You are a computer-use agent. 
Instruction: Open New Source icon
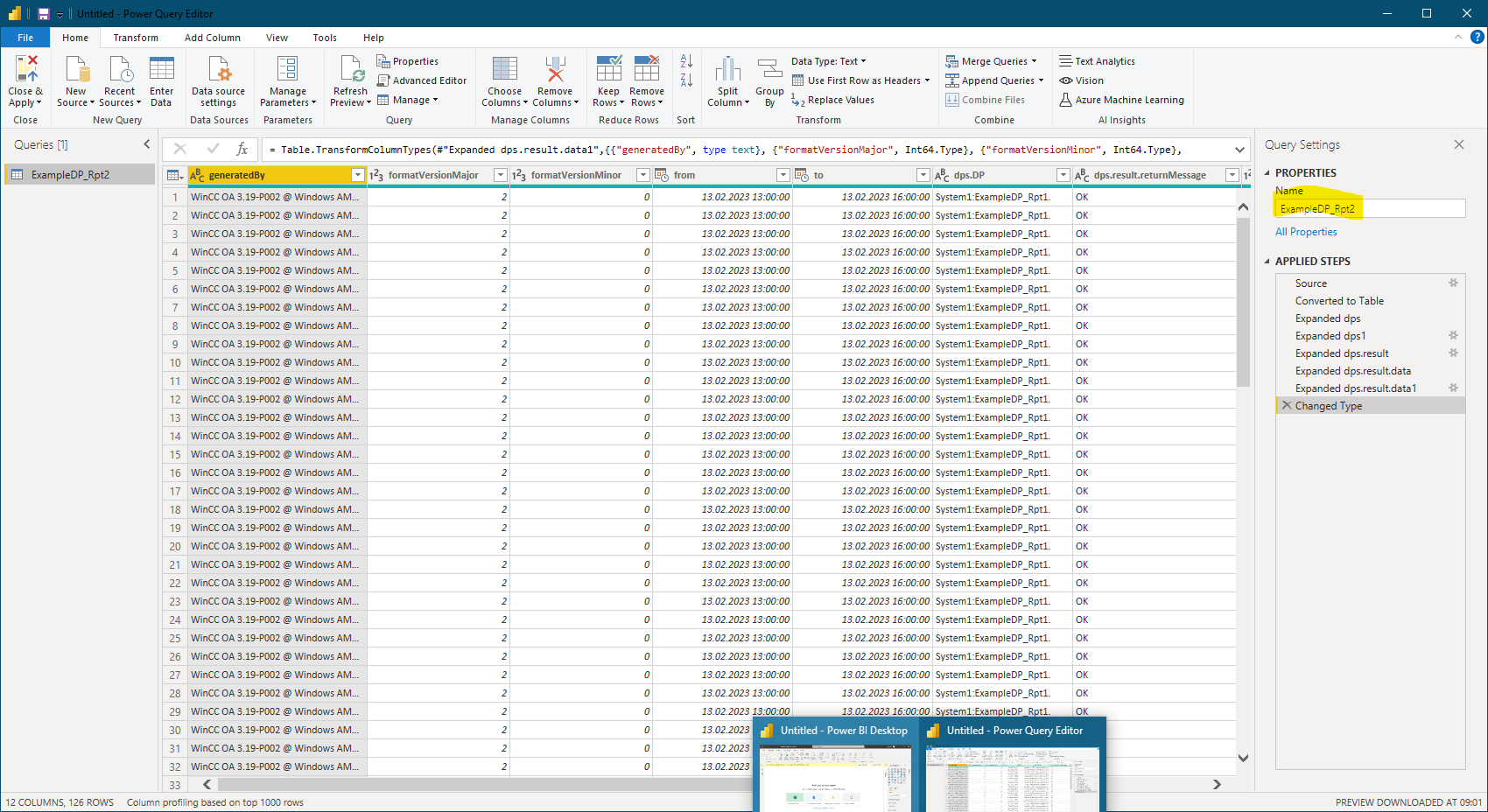(76, 69)
